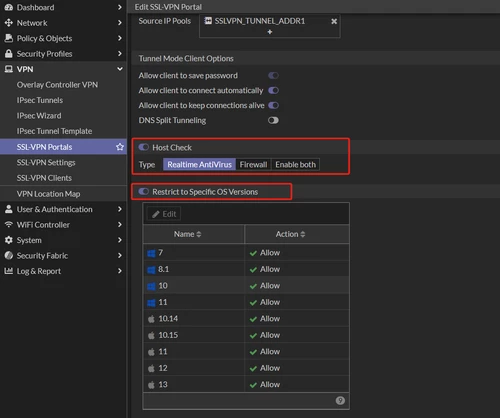Enable DNS Split Tunneling switch
500x418 pixels.
tap(273, 120)
